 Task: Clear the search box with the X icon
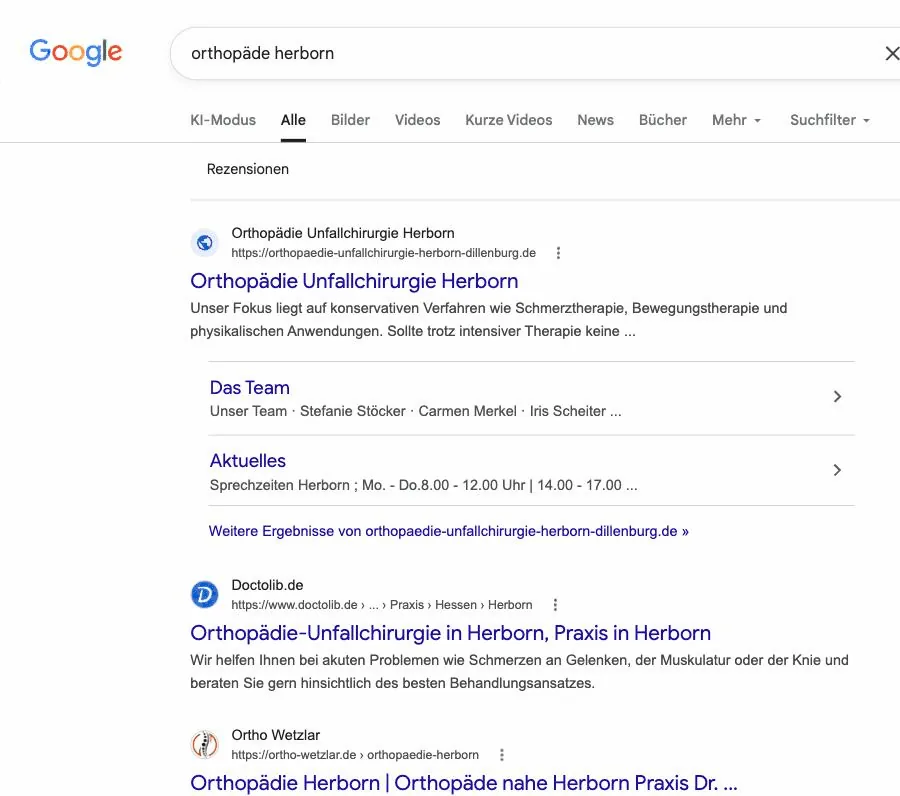pos(891,53)
